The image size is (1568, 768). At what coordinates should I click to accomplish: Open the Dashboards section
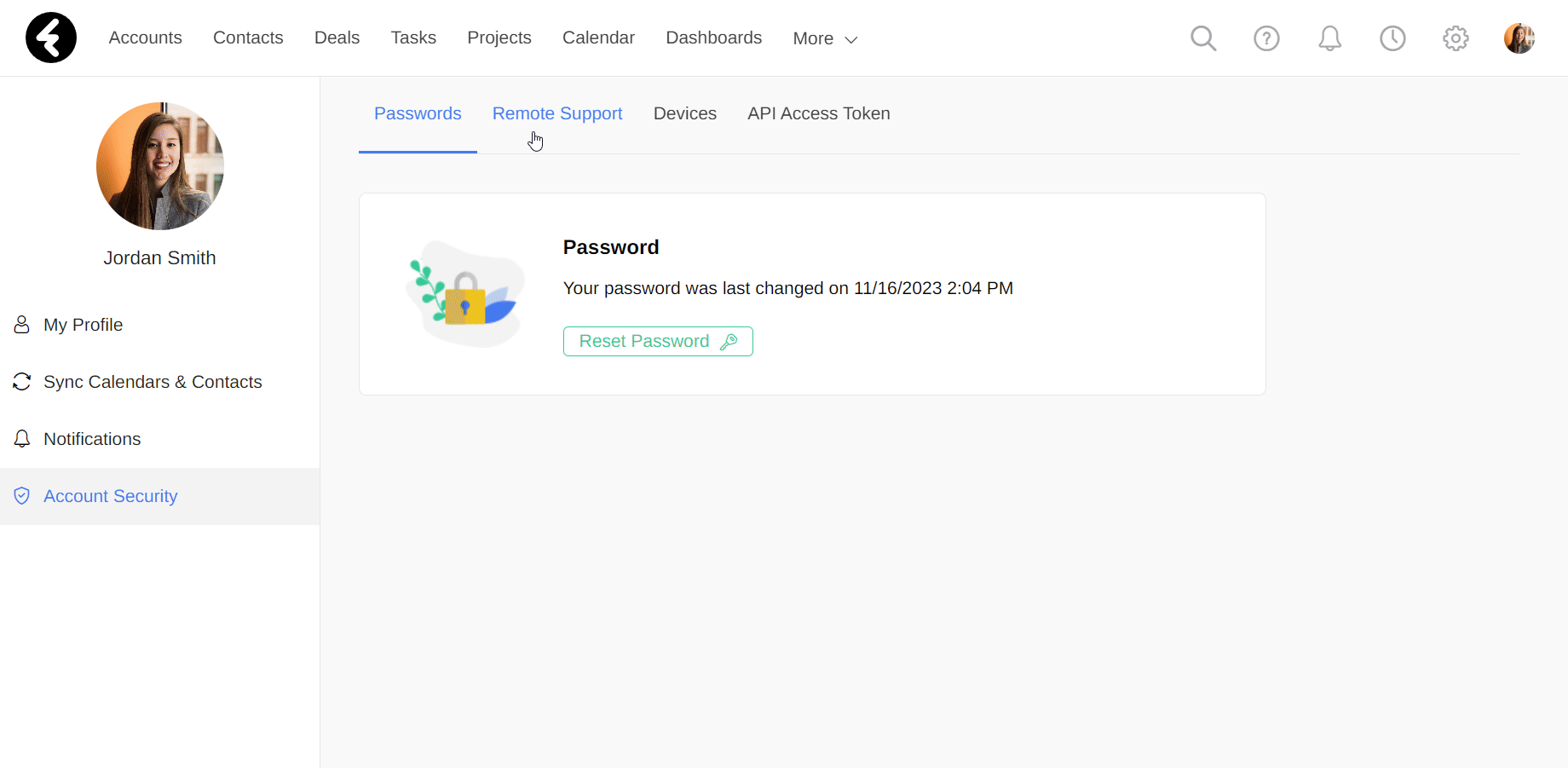coord(714,38)
